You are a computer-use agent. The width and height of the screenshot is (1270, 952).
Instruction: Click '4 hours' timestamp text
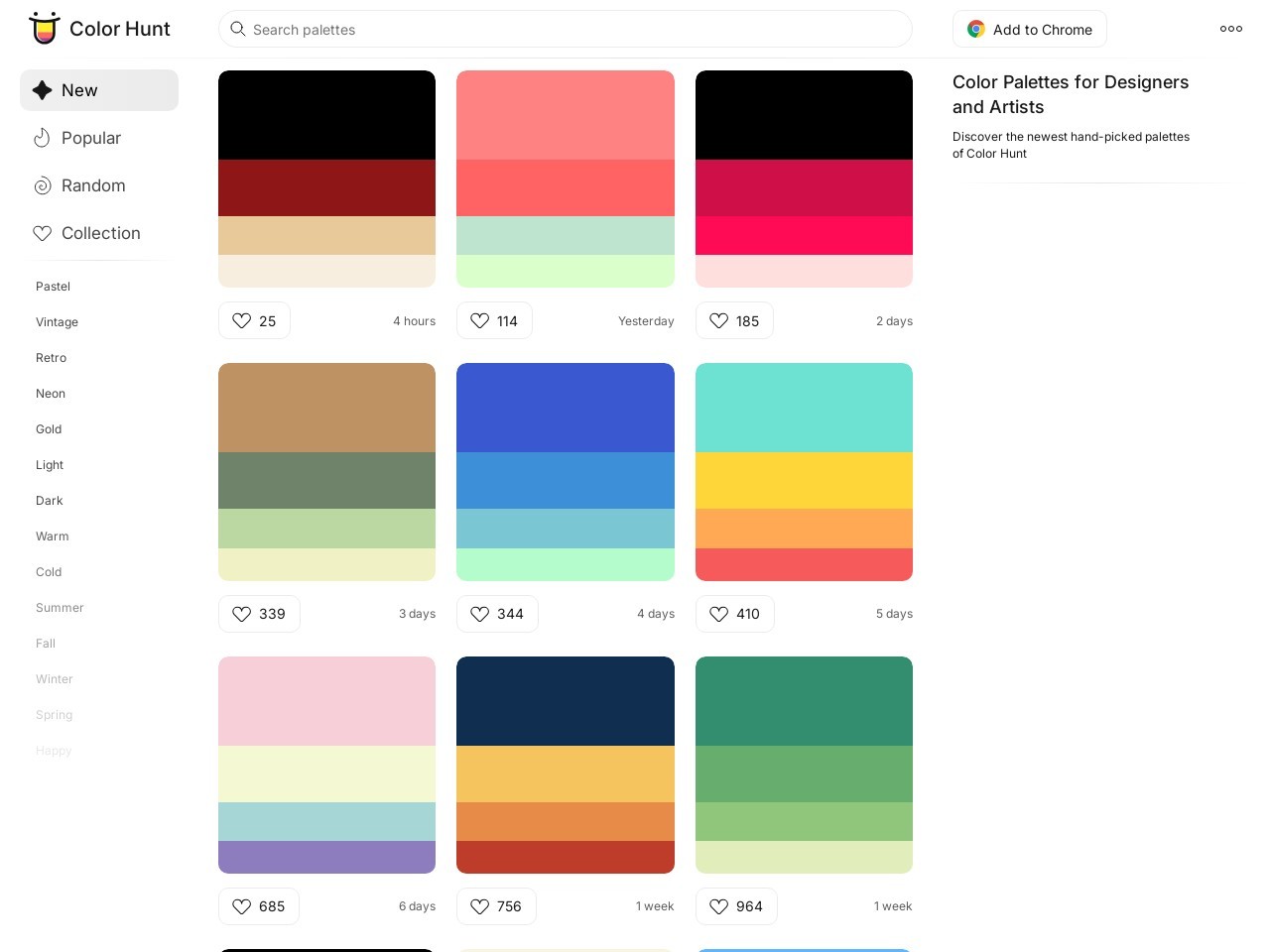[x=414, y=321]
